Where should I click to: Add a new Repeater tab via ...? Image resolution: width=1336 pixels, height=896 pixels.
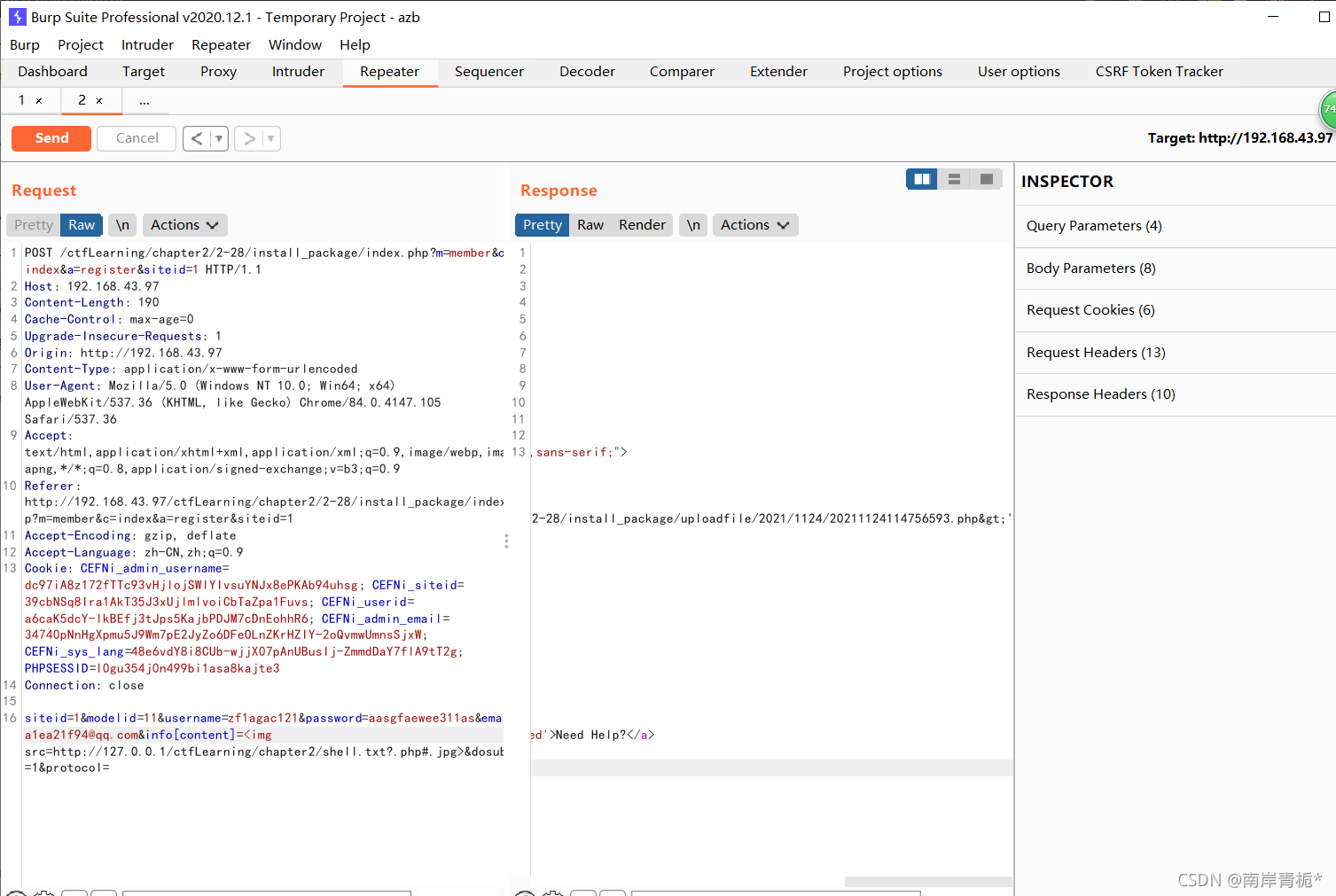(145, 102)
